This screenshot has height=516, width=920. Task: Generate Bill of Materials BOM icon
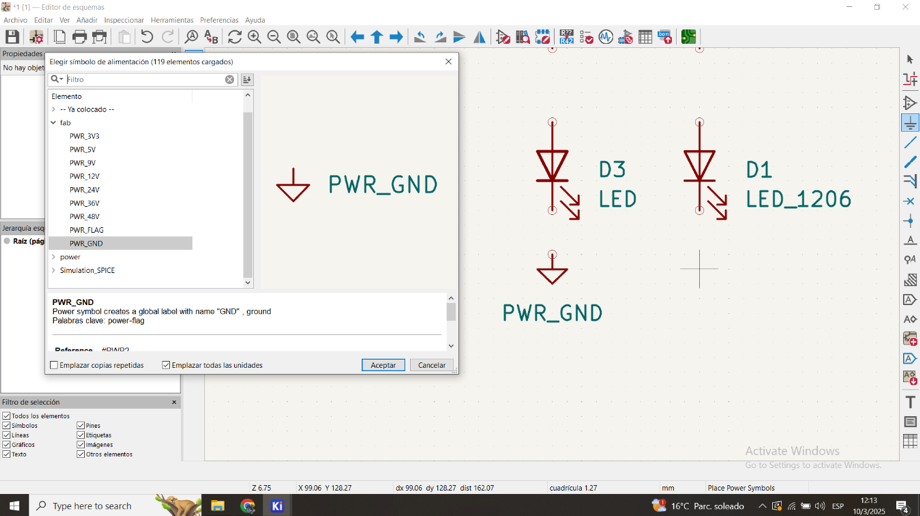pos(665,37)
